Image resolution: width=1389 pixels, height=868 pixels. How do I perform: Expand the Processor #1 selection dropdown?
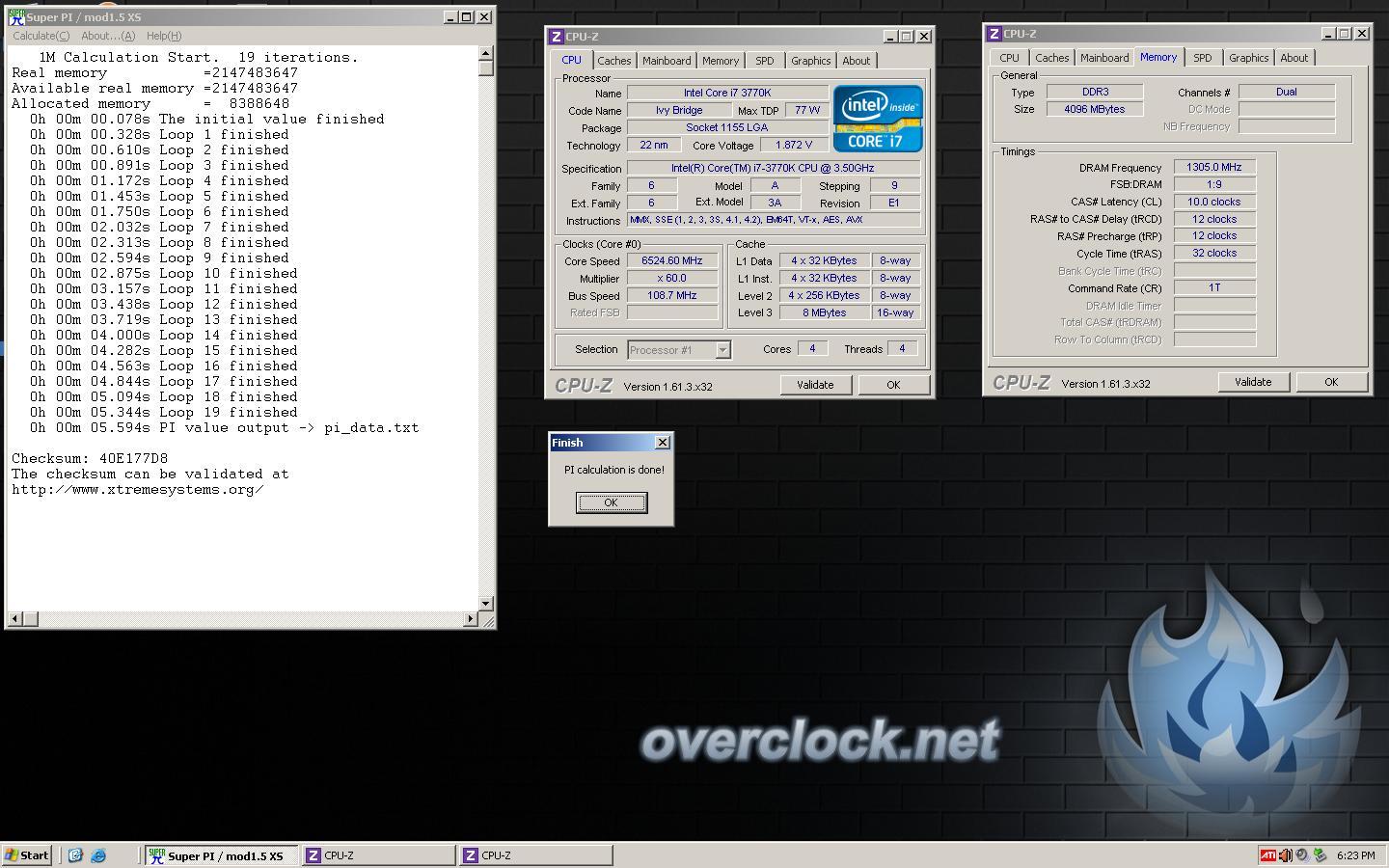tap(722, 350)
